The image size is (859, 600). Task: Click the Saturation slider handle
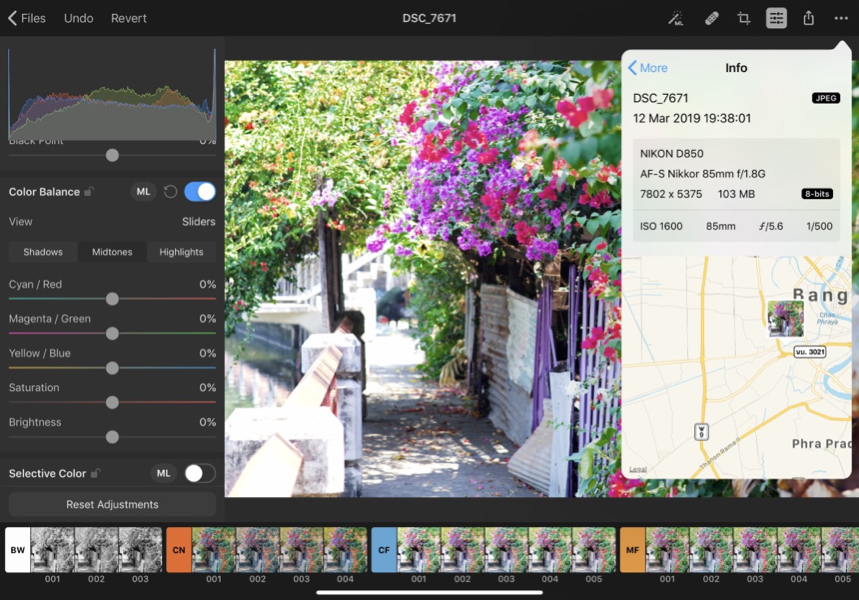112,402
